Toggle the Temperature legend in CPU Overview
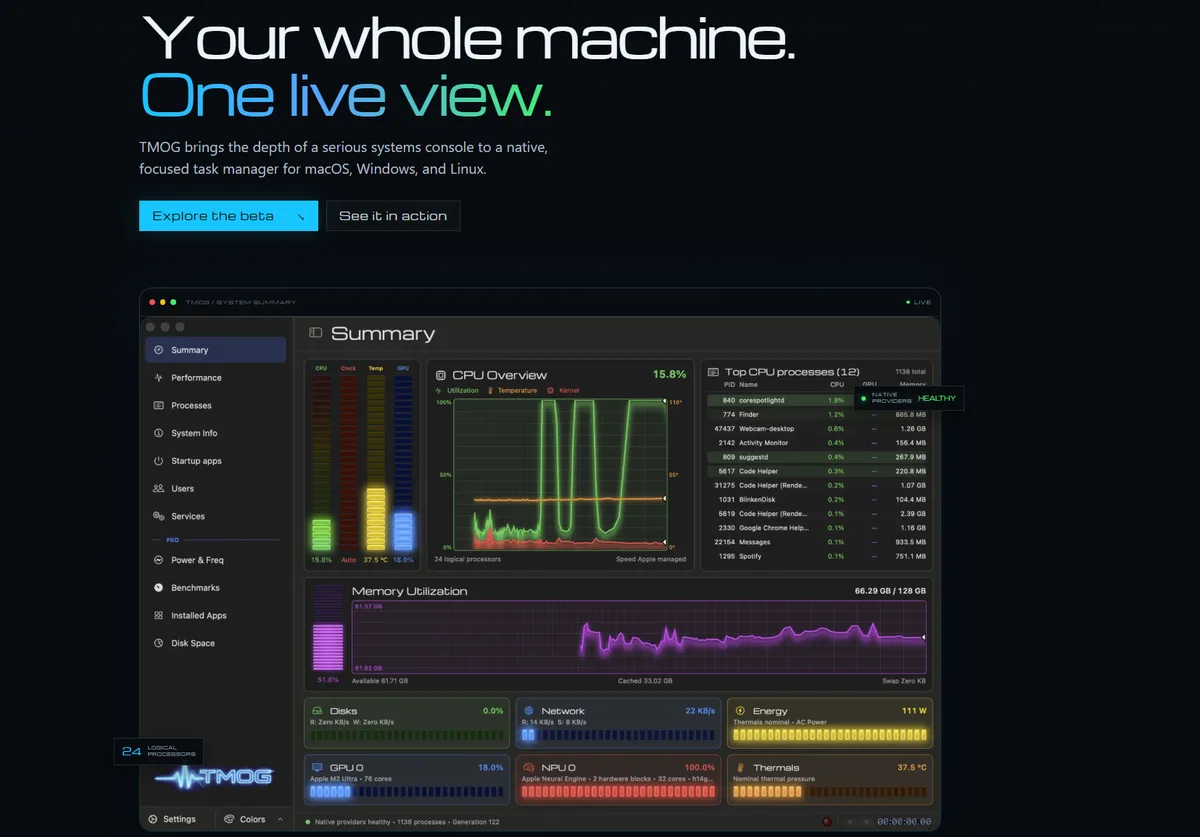The image size is (1200, 837). 512,391
